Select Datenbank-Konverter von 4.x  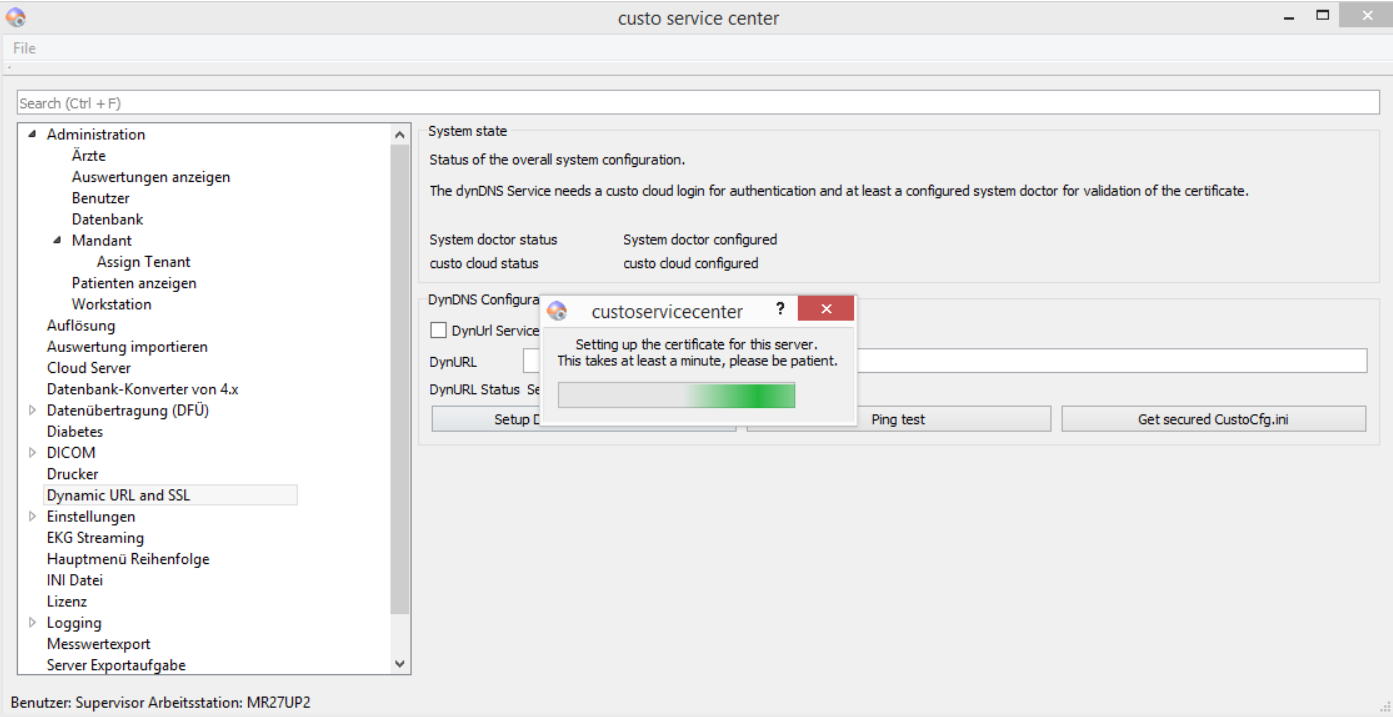(x=143, y=389)
